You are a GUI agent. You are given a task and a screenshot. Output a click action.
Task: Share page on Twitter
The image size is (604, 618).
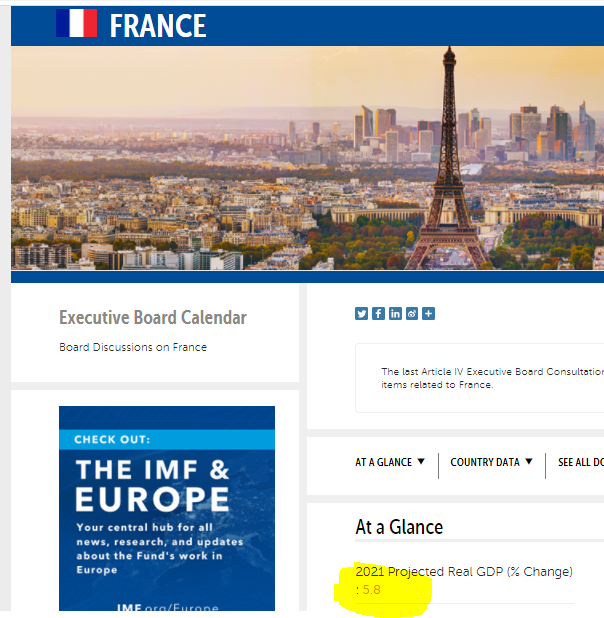click(x=362, y=314)
